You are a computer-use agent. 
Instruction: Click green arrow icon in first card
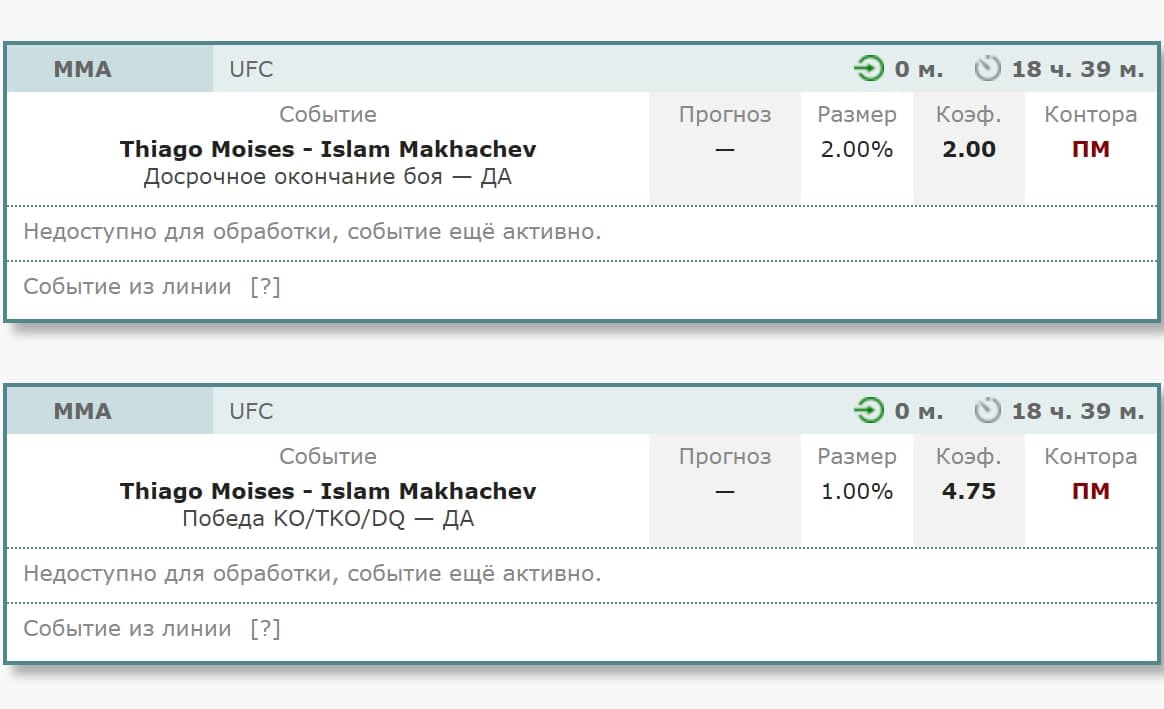(869, 69)
